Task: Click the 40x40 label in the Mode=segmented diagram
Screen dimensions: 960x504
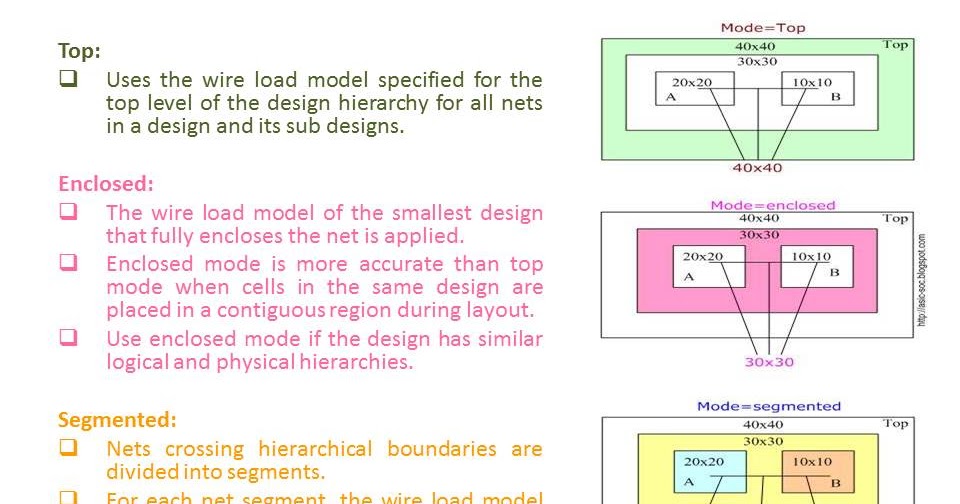Action: (x=763, y=424)
